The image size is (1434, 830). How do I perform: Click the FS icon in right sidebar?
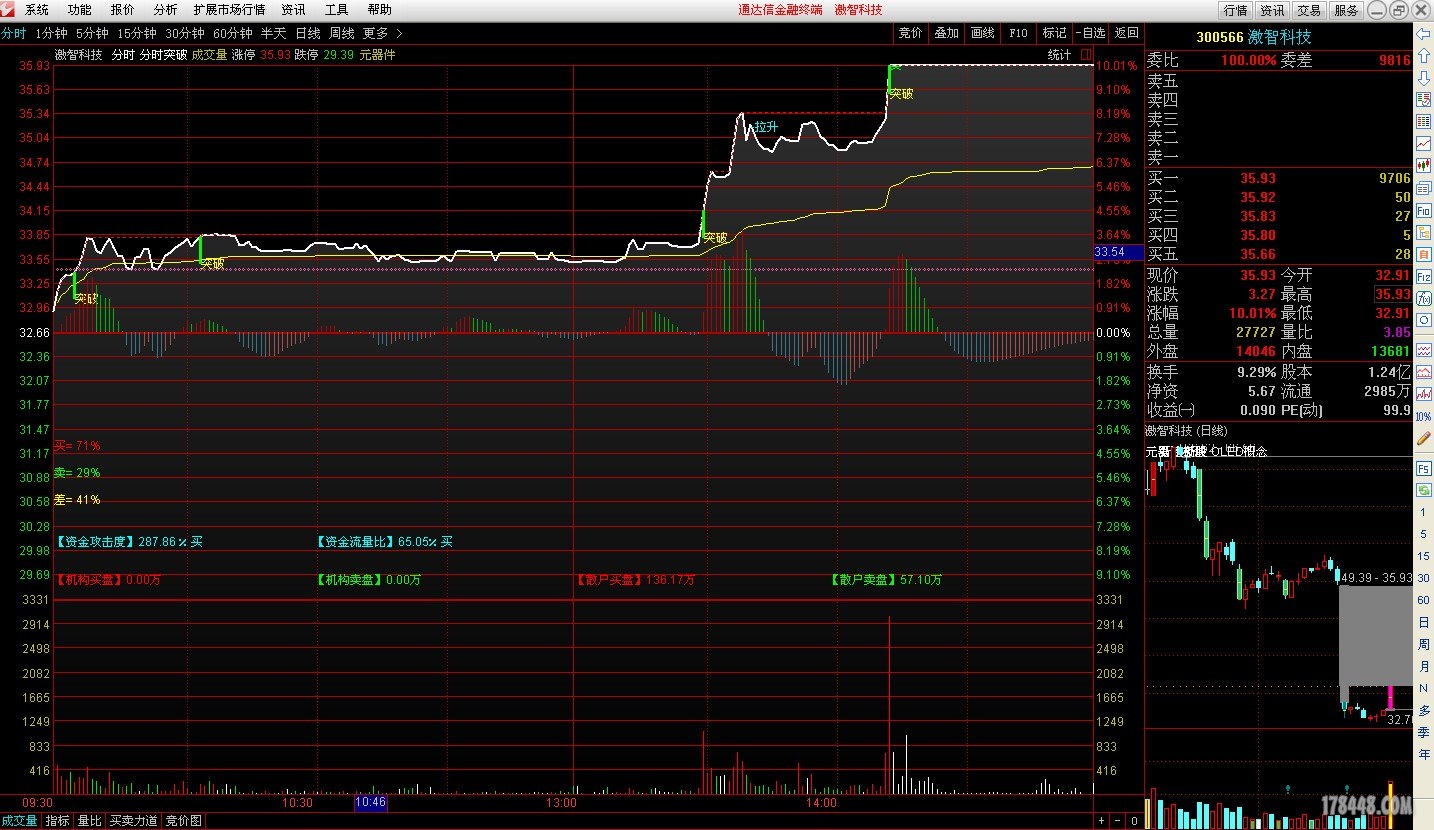tap(1422, 468)
